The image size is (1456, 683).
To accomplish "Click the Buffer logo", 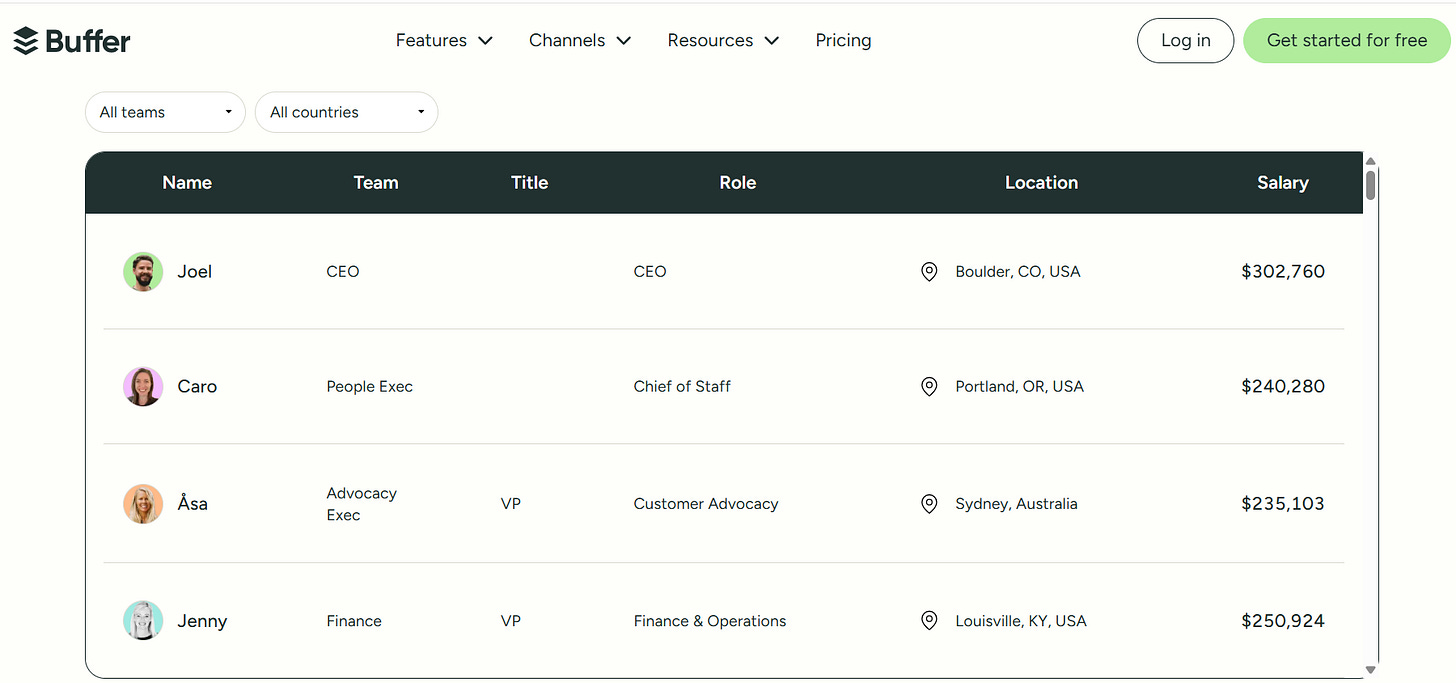I will [72, 41].
